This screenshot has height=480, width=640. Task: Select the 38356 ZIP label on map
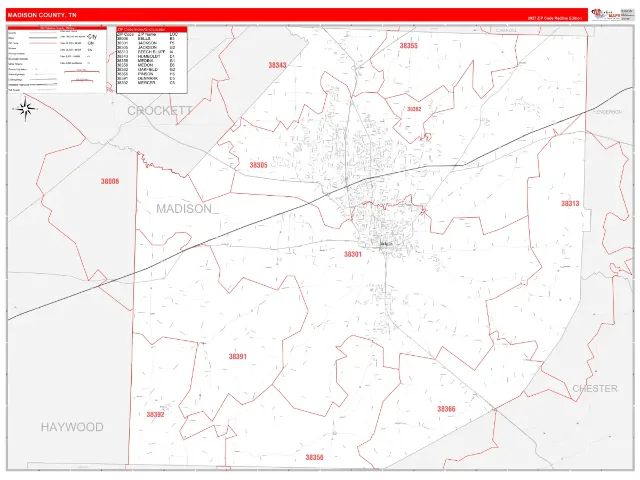(314, 458)
